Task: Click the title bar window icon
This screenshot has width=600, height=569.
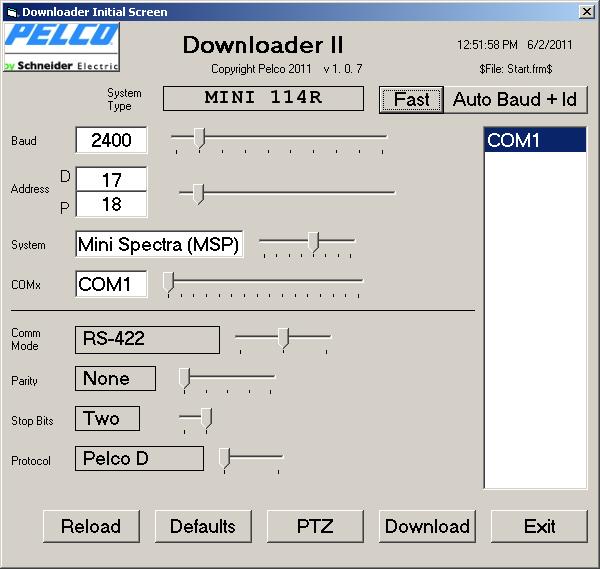Action: 12,12
